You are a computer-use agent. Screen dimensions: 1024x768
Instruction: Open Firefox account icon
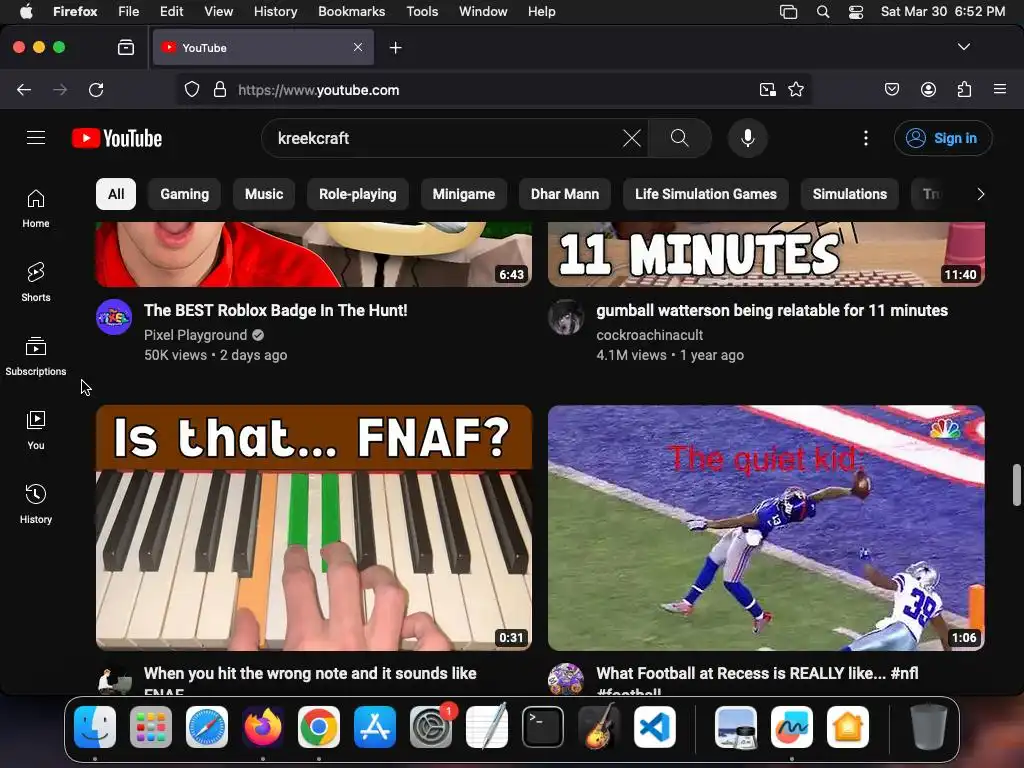pyautogui.click(x=928, y=89)
